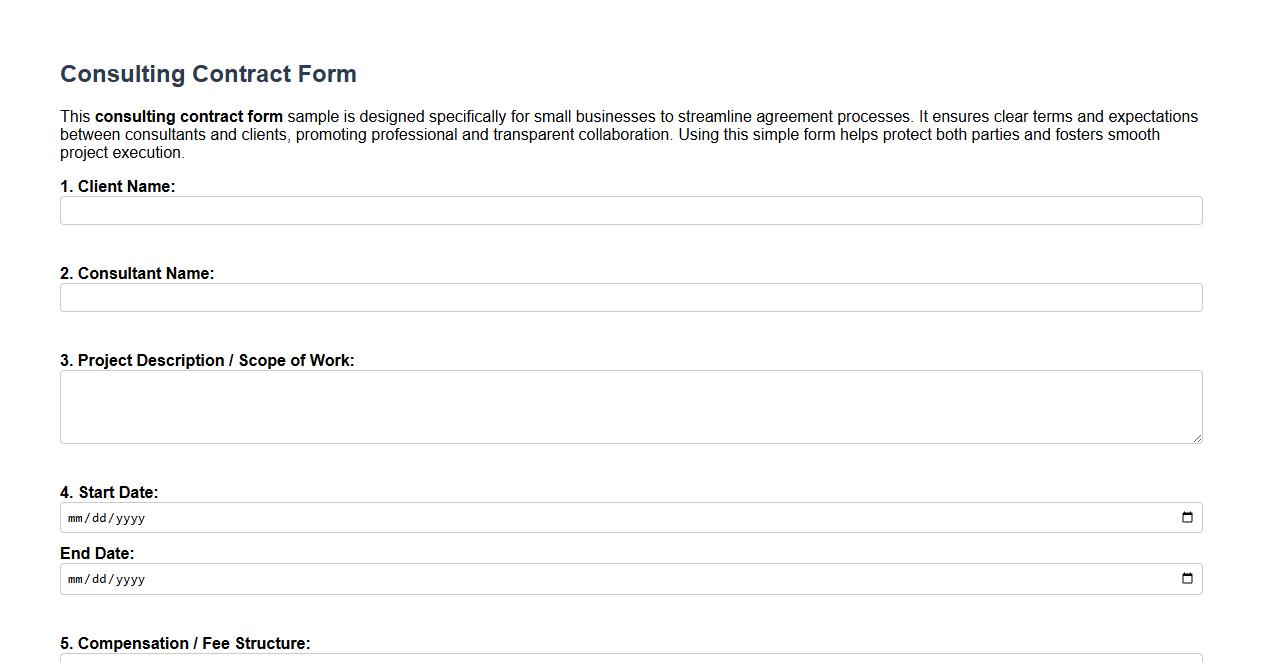Click inside the Consultant Name input field
The width and height of the screenshot is (1263, 662).
pyautogui.click(x=630, y=297)
